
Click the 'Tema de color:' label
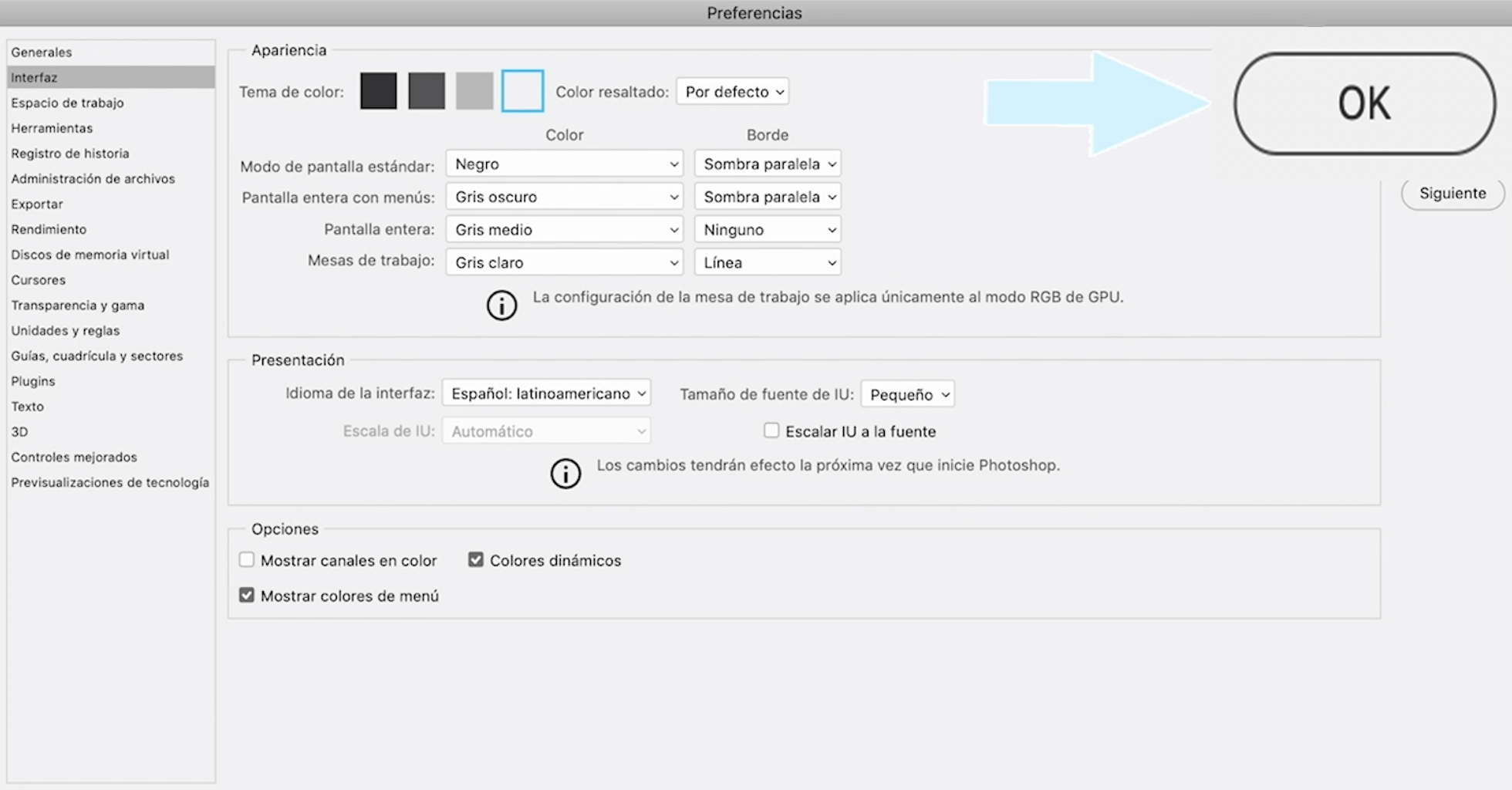[x=292, y=92]
